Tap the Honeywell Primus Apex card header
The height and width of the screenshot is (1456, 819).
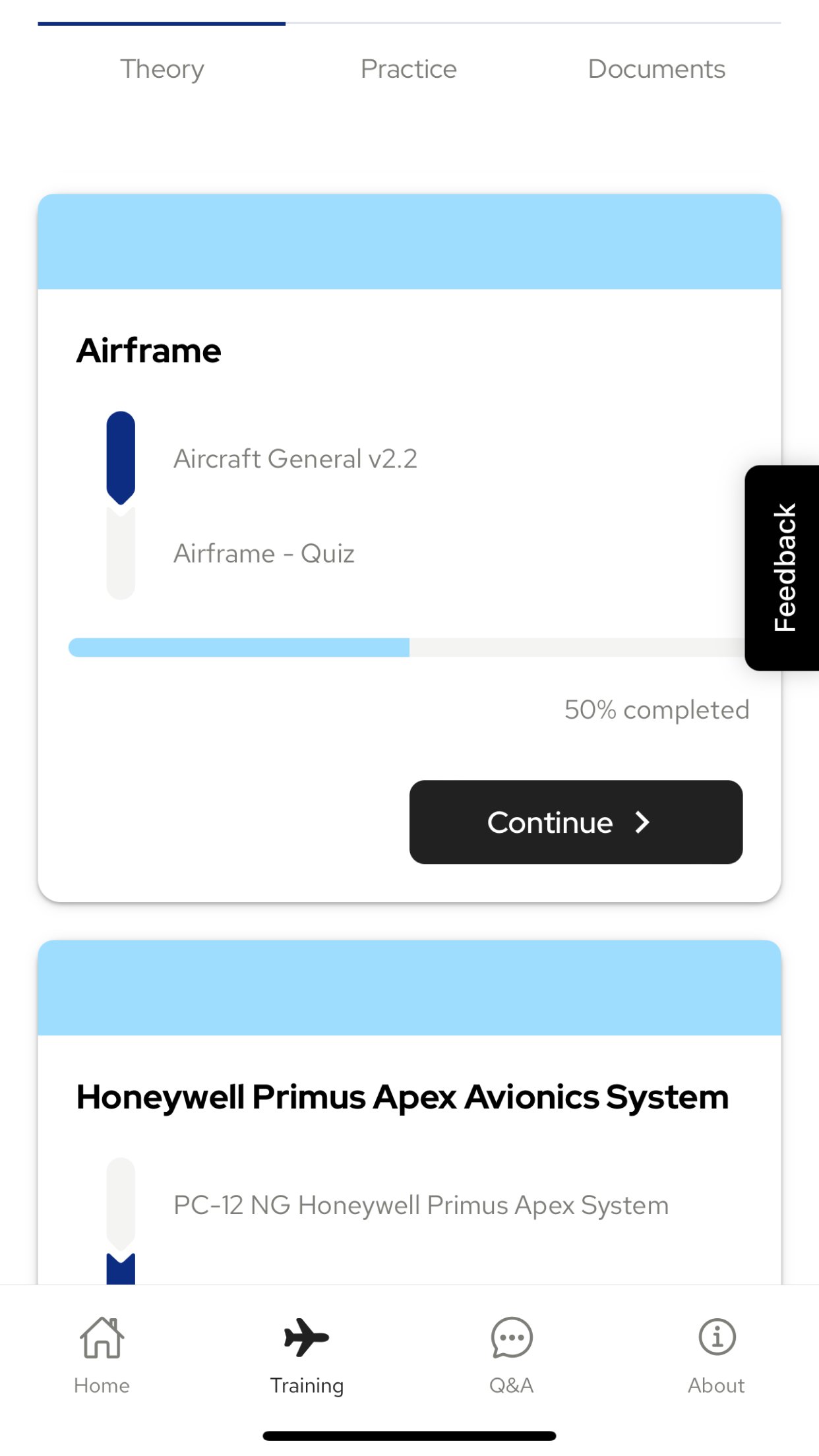(x=409, y=988)
